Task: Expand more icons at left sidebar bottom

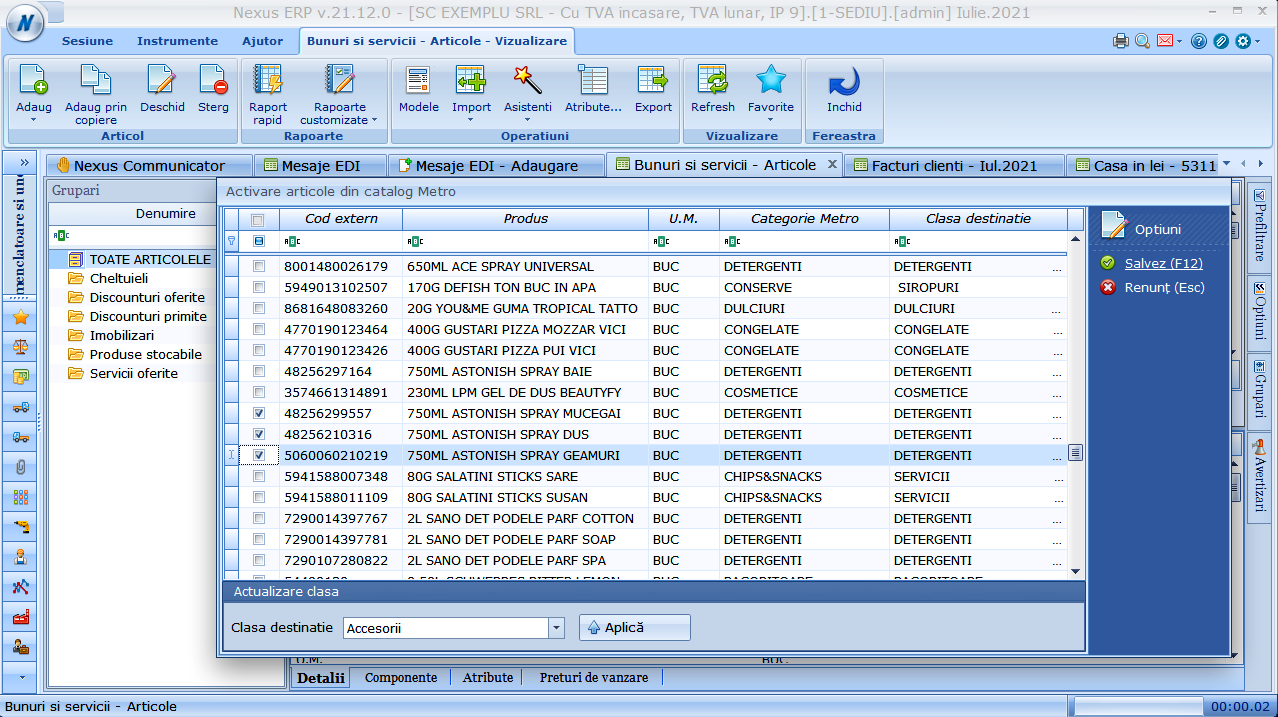Action: pos(21,677)
